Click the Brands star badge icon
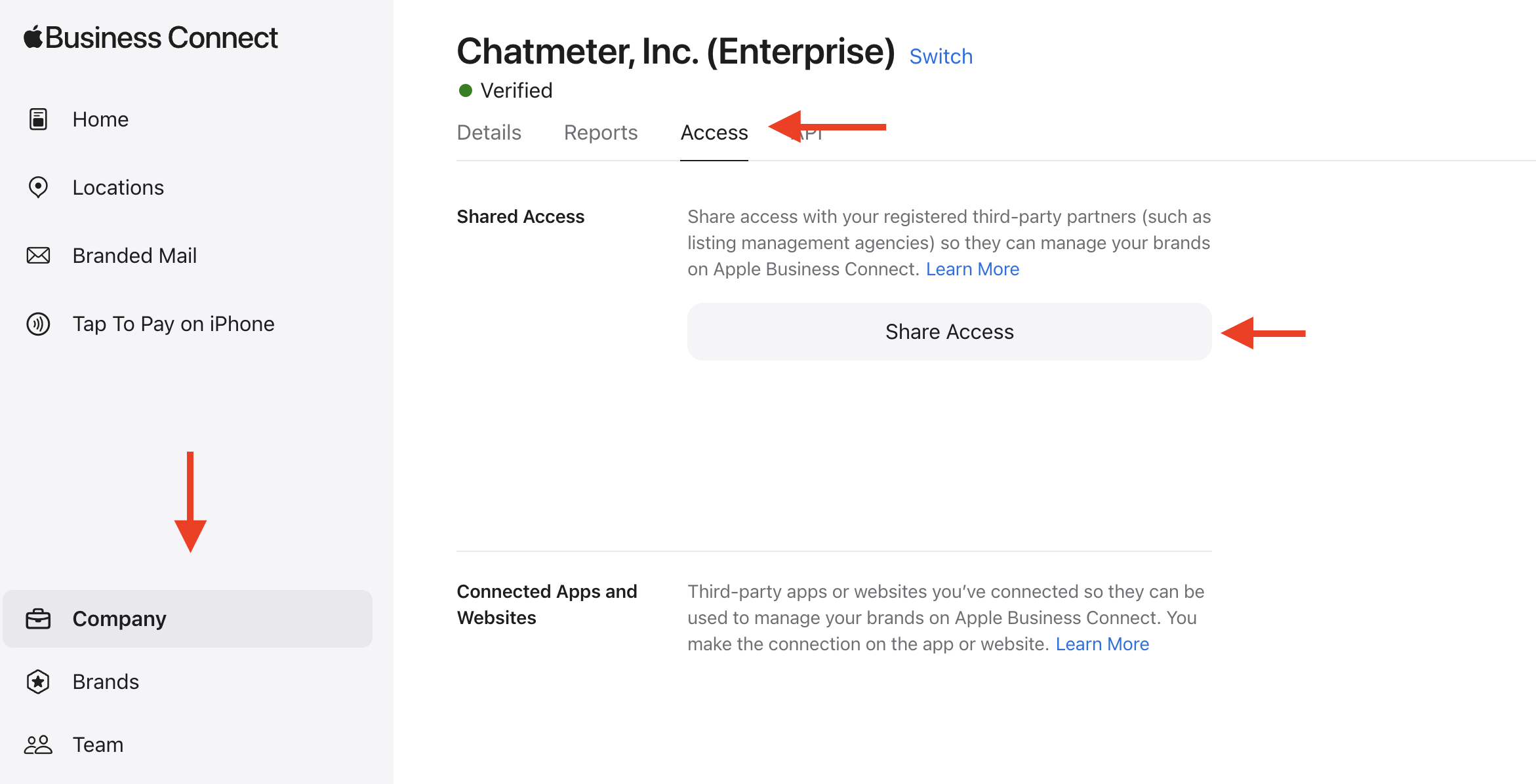 [x=38, y=682]
